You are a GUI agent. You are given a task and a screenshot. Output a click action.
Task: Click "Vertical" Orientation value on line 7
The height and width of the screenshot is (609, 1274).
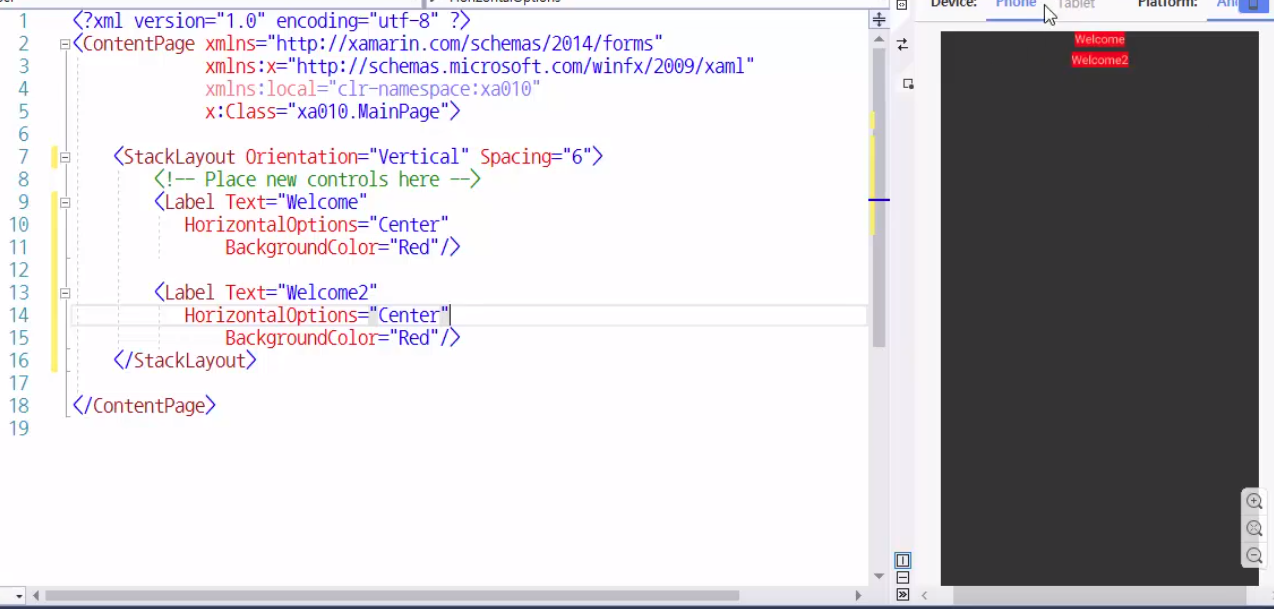418,157
